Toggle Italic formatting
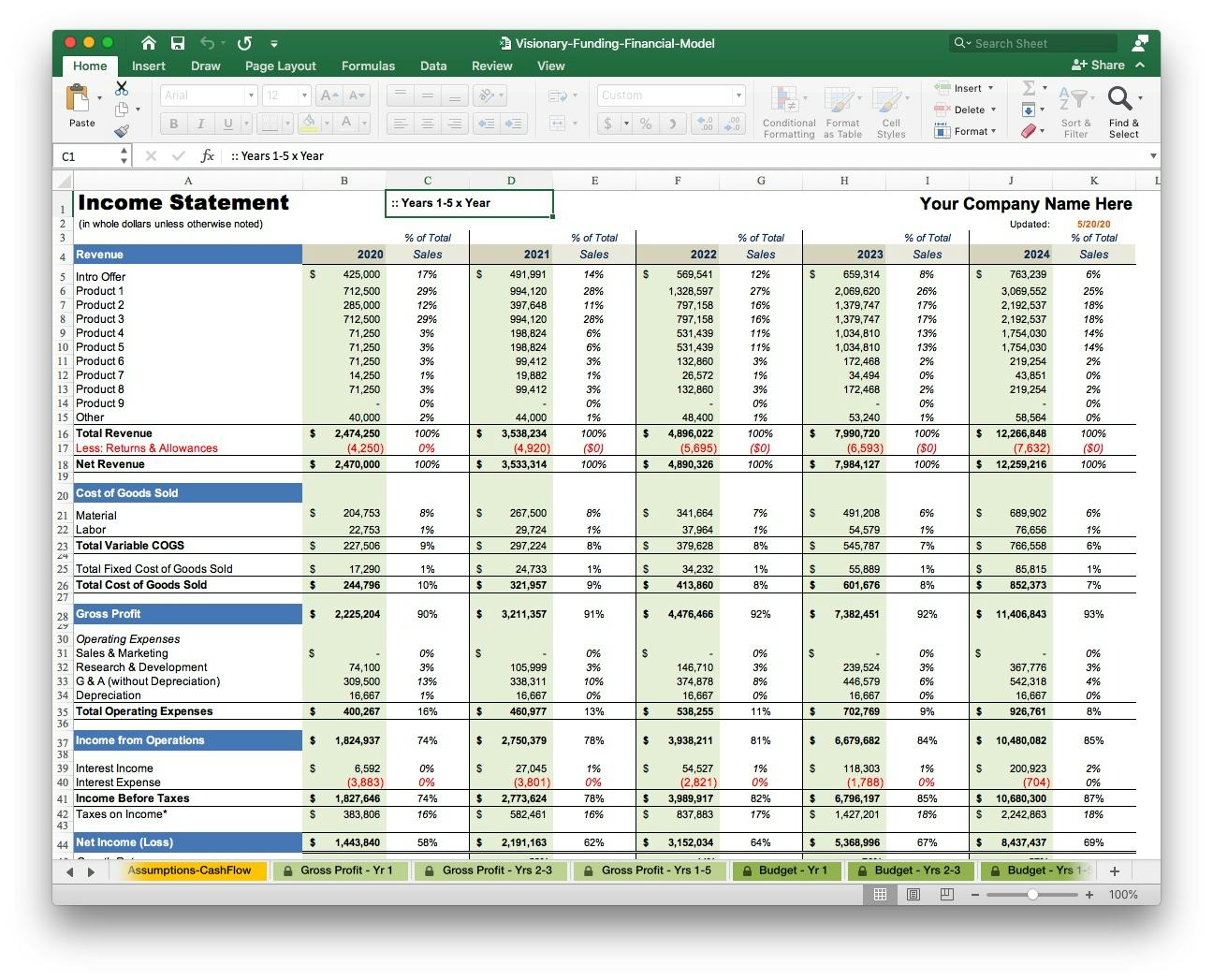 (200, 124)
